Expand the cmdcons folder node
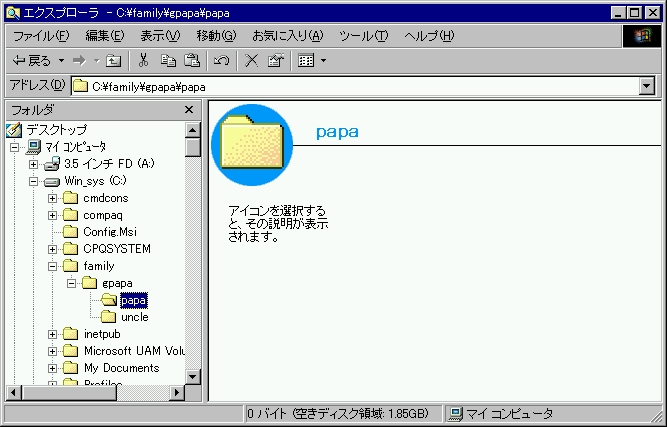The width and height of the screenshot is (667, 427). 53,198
